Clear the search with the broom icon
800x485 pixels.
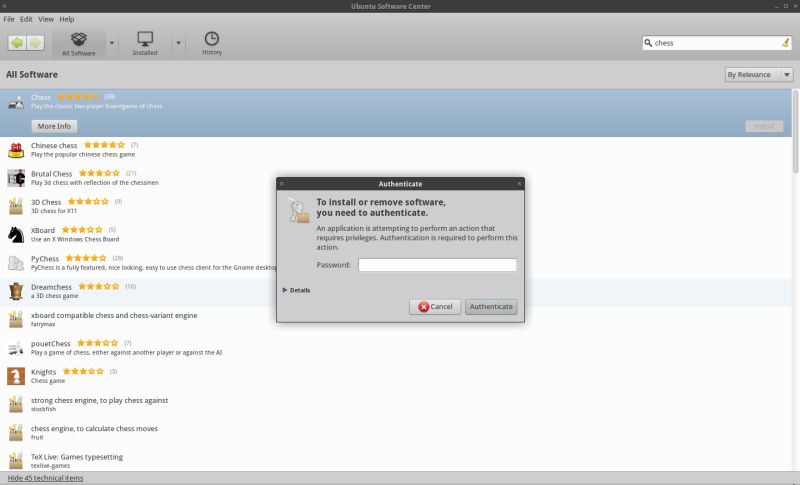tap(785, 43)
